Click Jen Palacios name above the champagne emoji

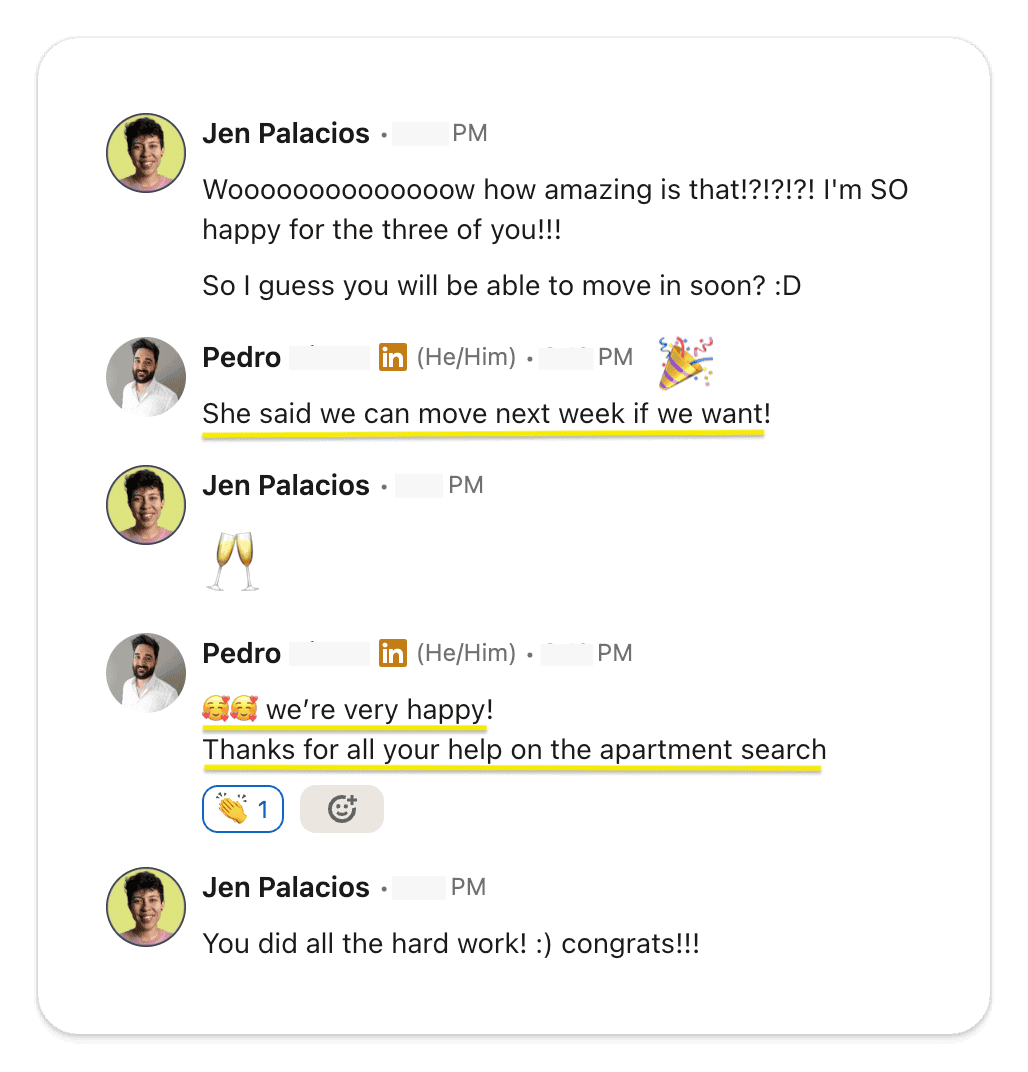286,486
